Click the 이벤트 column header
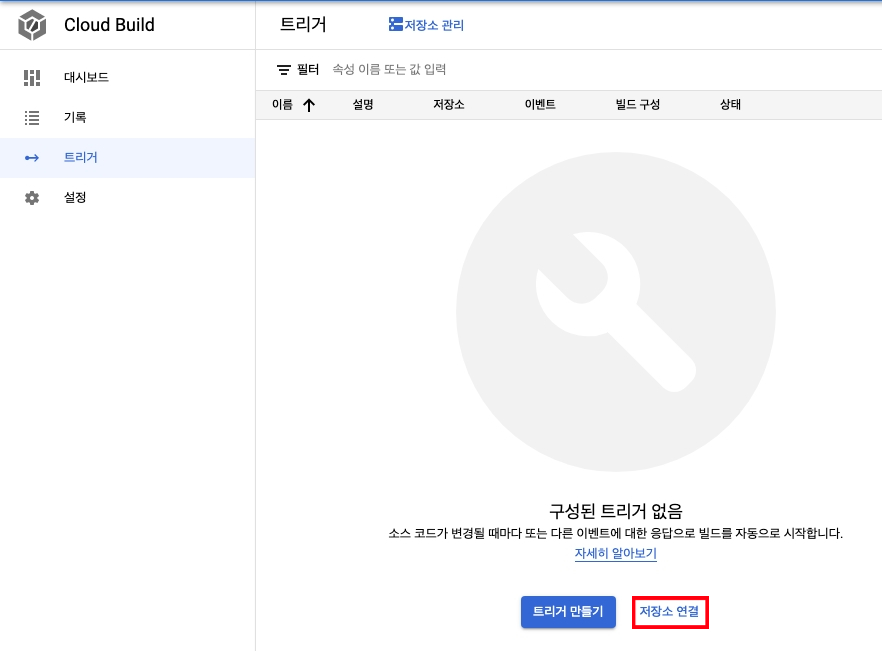Screen dimensions: 882x651 click(x=540, y=105)
